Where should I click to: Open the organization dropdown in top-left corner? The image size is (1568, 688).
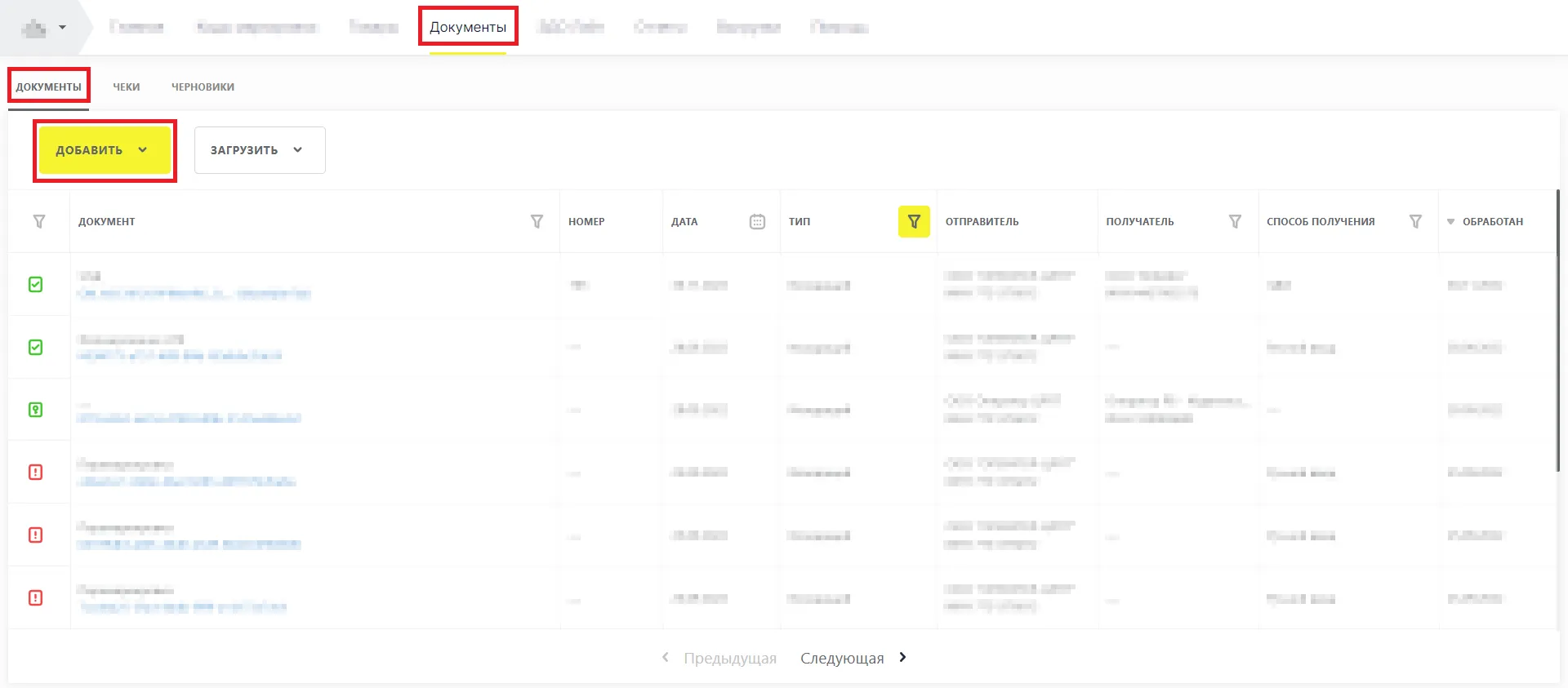point(44,28)
